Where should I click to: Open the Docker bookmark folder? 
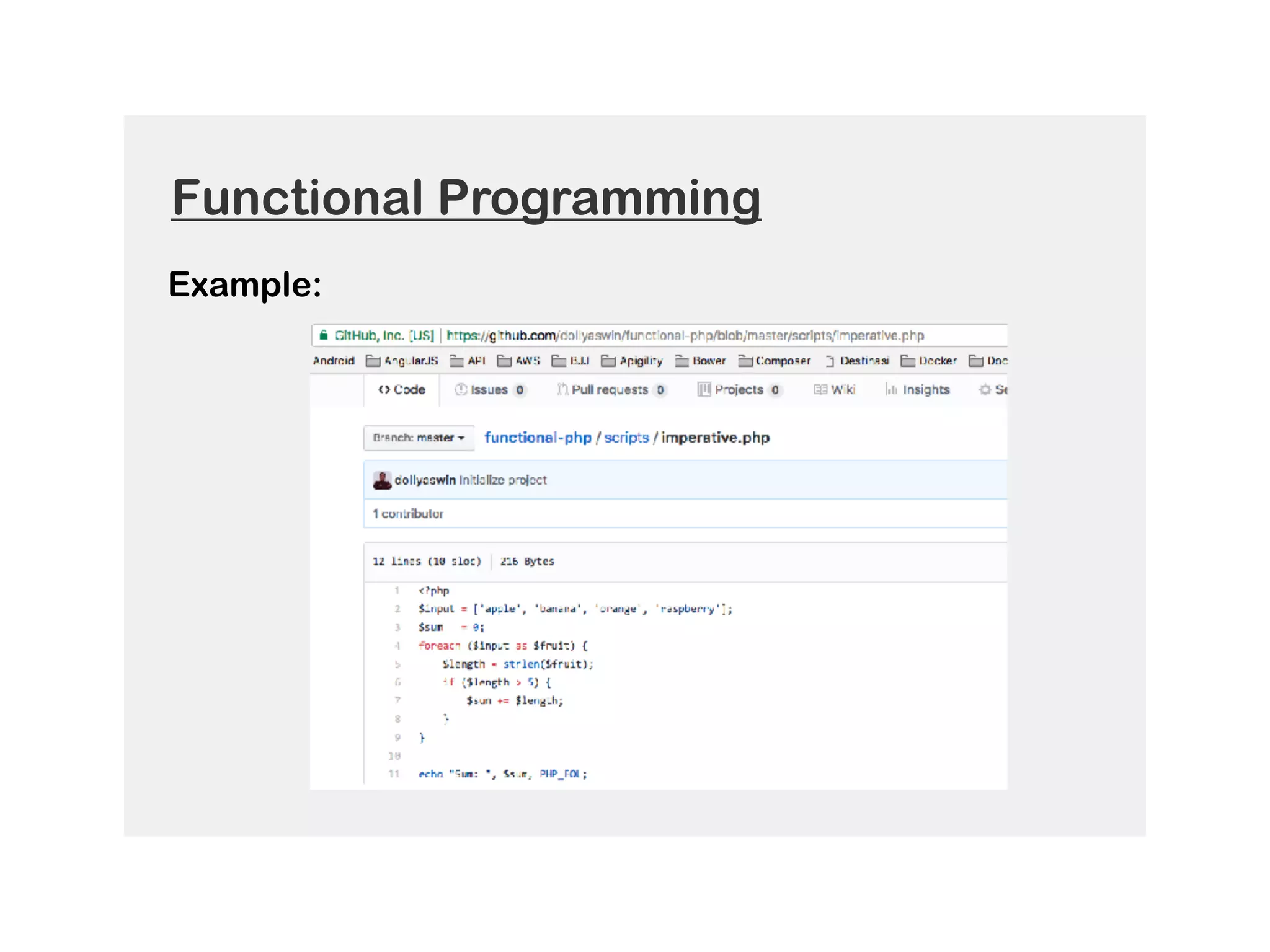pyautogui.click(x=928, y=361)
